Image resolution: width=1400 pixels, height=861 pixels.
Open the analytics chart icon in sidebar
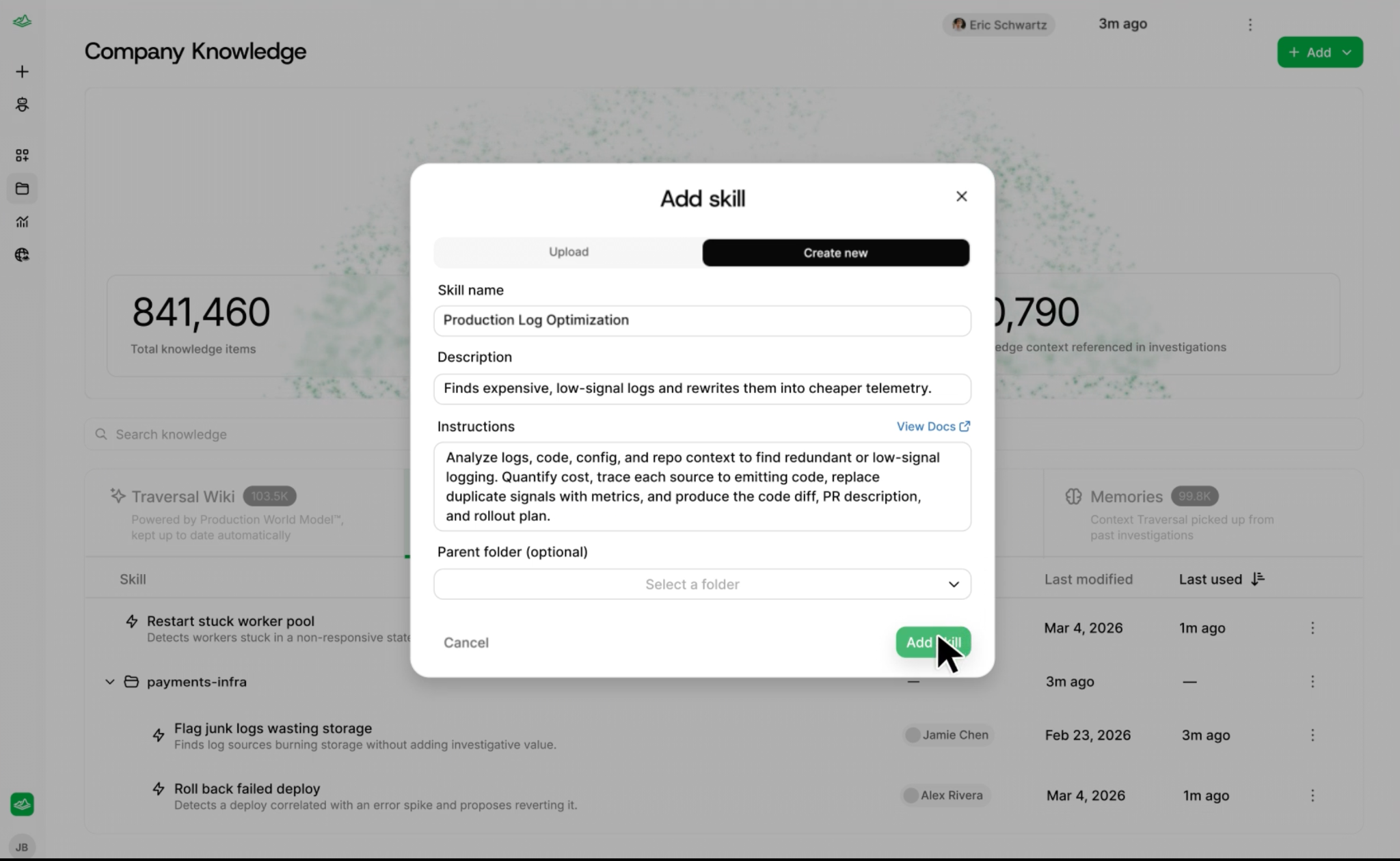point(22,221)
